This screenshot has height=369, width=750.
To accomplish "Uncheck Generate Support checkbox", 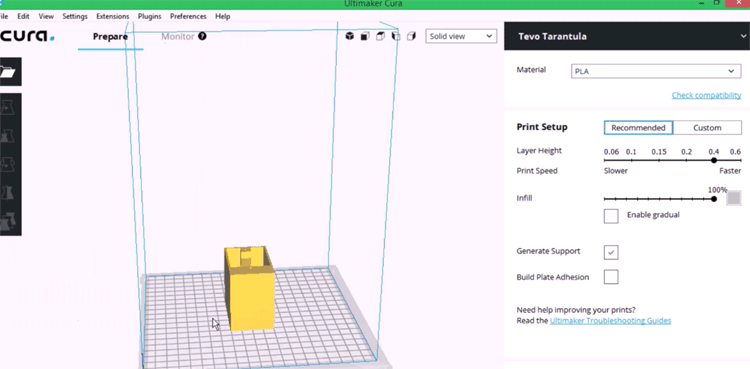I will (611, 252).
